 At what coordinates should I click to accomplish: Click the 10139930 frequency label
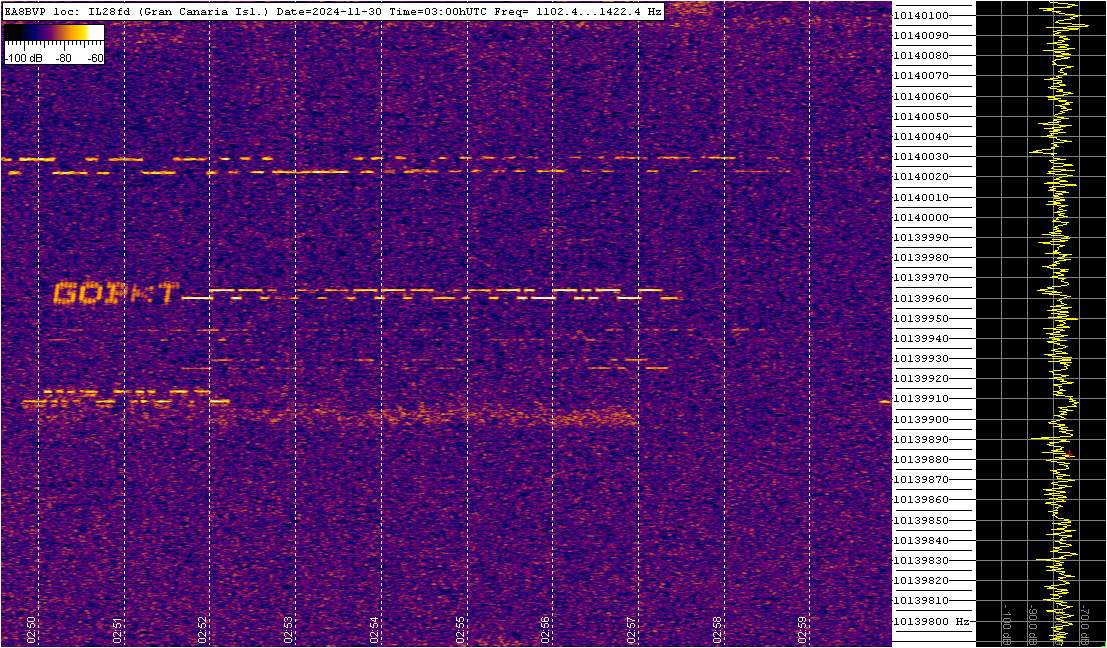click(x=921, y=359)
